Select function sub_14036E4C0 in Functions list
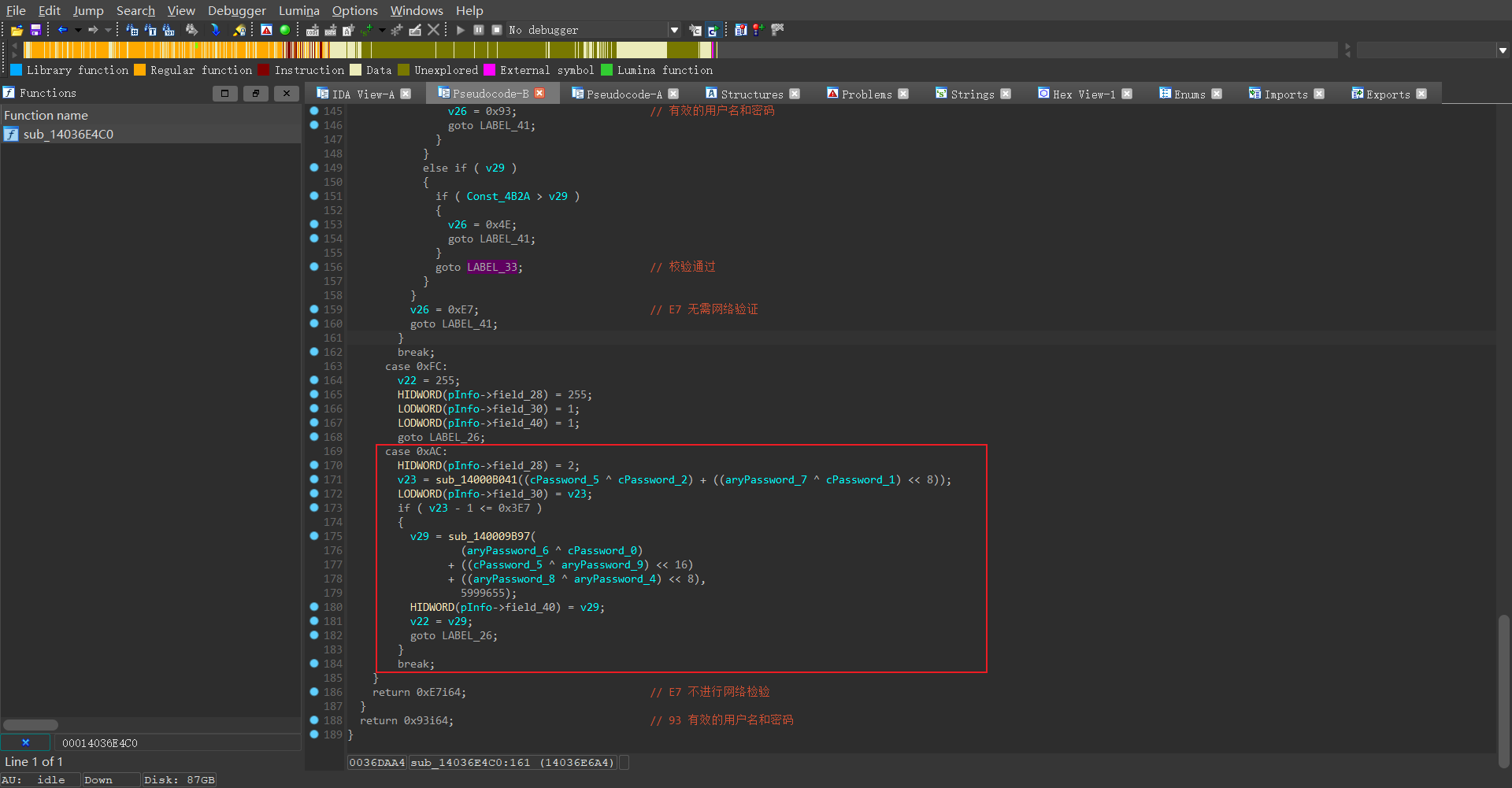Viewport: 1512px width, 788px height. (69, 135)
